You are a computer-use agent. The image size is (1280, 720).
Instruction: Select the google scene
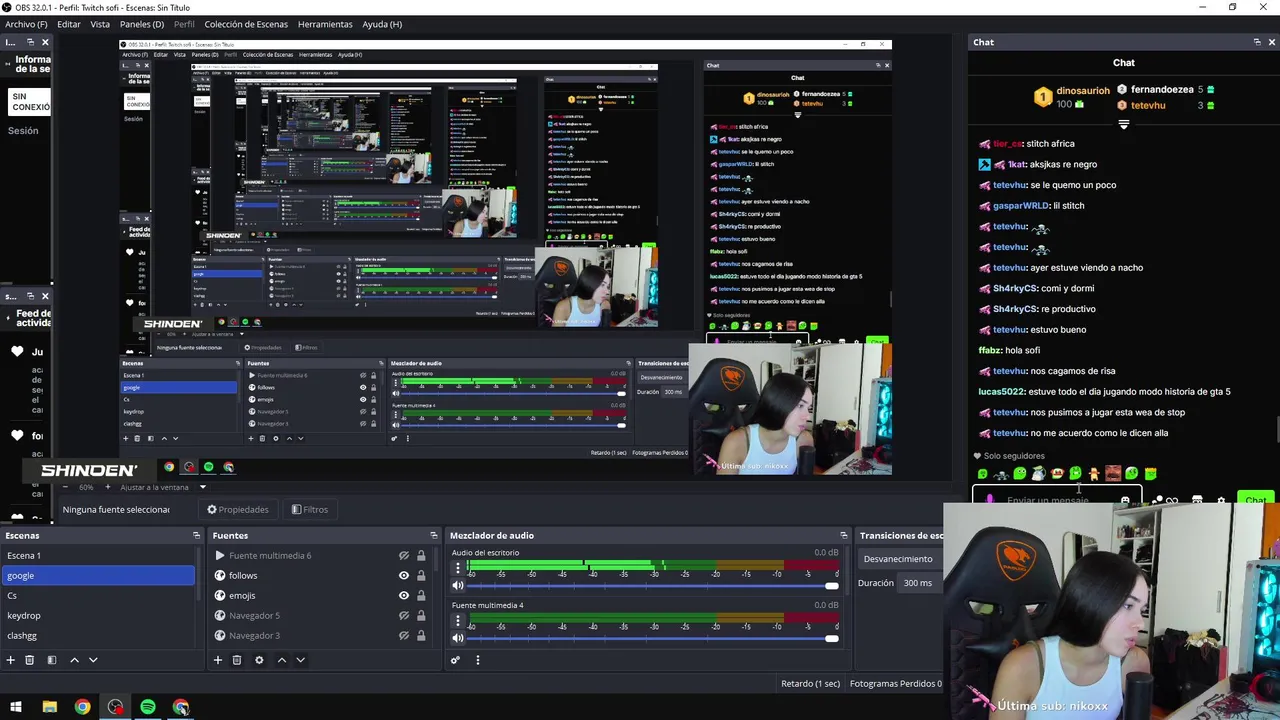coord(98,576)
